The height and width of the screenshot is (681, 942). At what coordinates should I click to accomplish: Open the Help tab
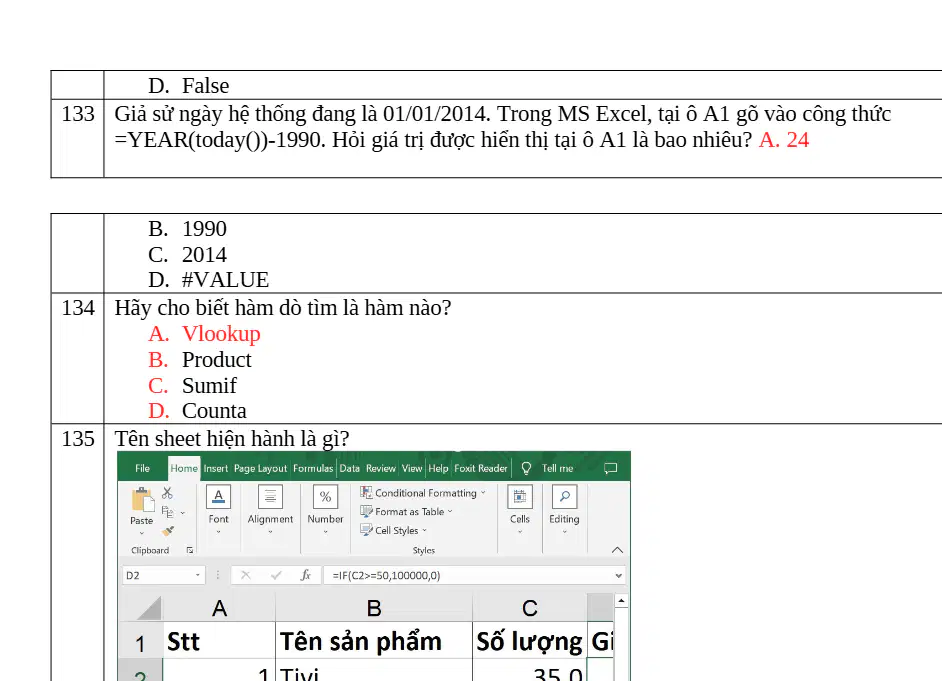(438, 468)
